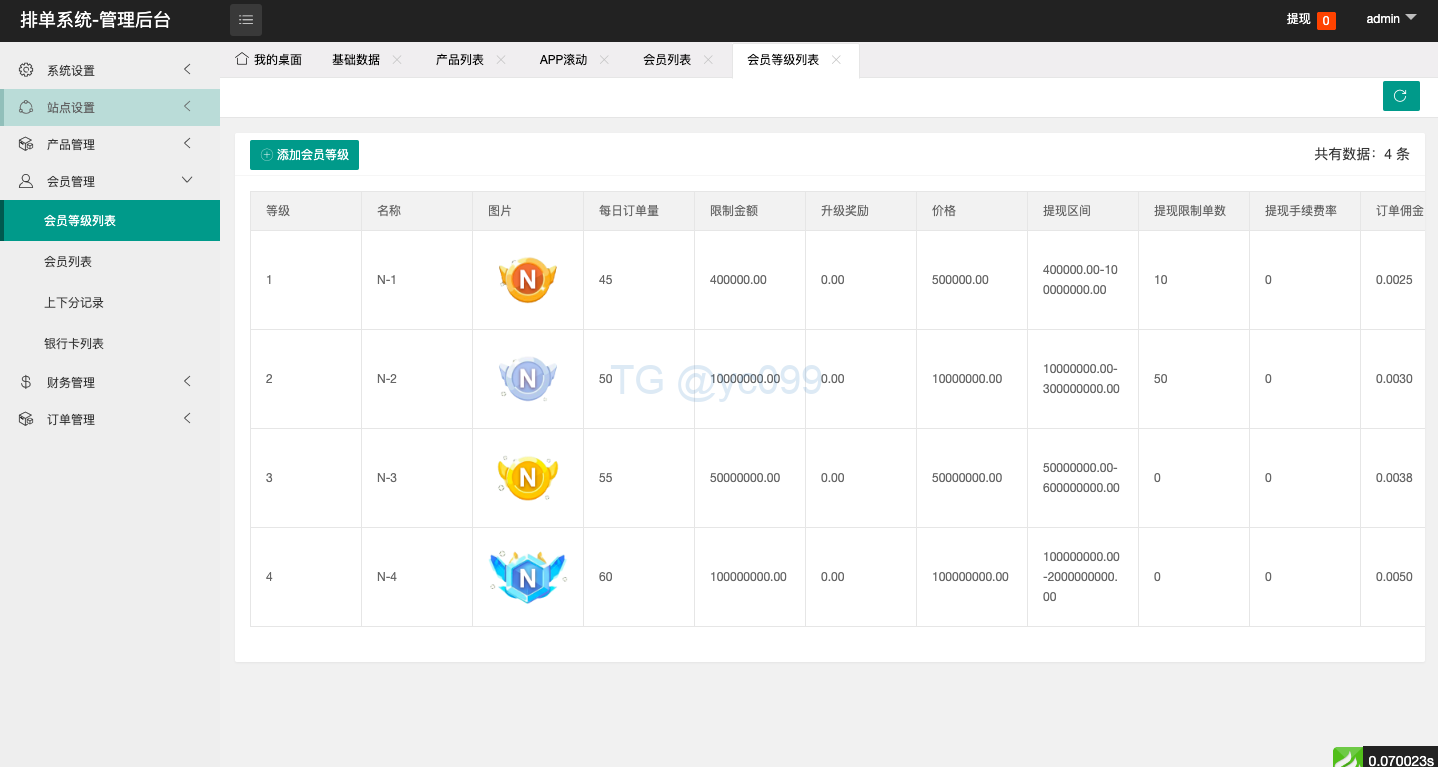Click the sidebar collapse hamburger icon
The width and height of the screenshot is (1438, 767).
point(246,20)
